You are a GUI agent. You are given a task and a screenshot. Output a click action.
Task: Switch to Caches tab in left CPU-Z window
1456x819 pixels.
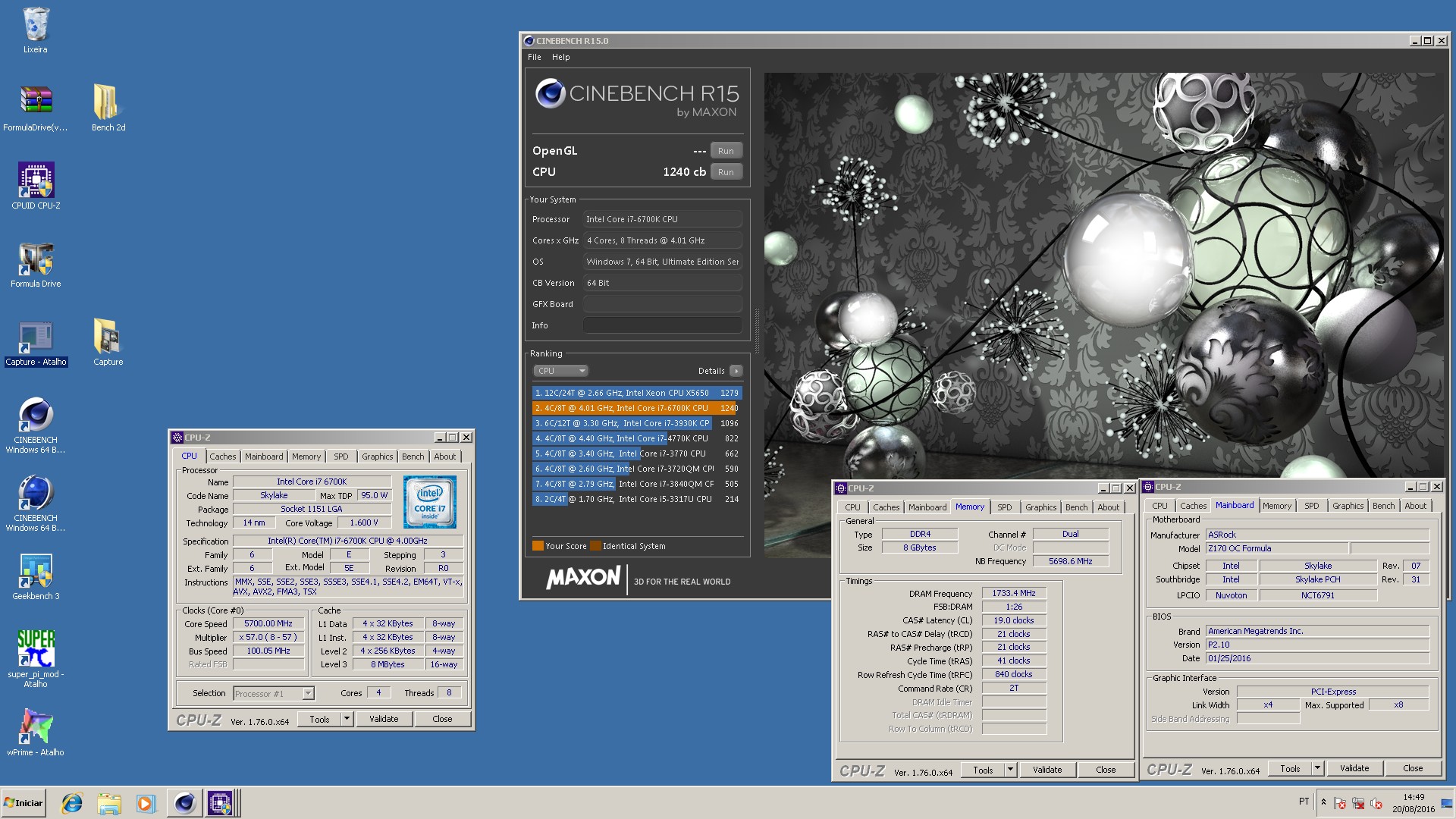click(x=223, y=457)
